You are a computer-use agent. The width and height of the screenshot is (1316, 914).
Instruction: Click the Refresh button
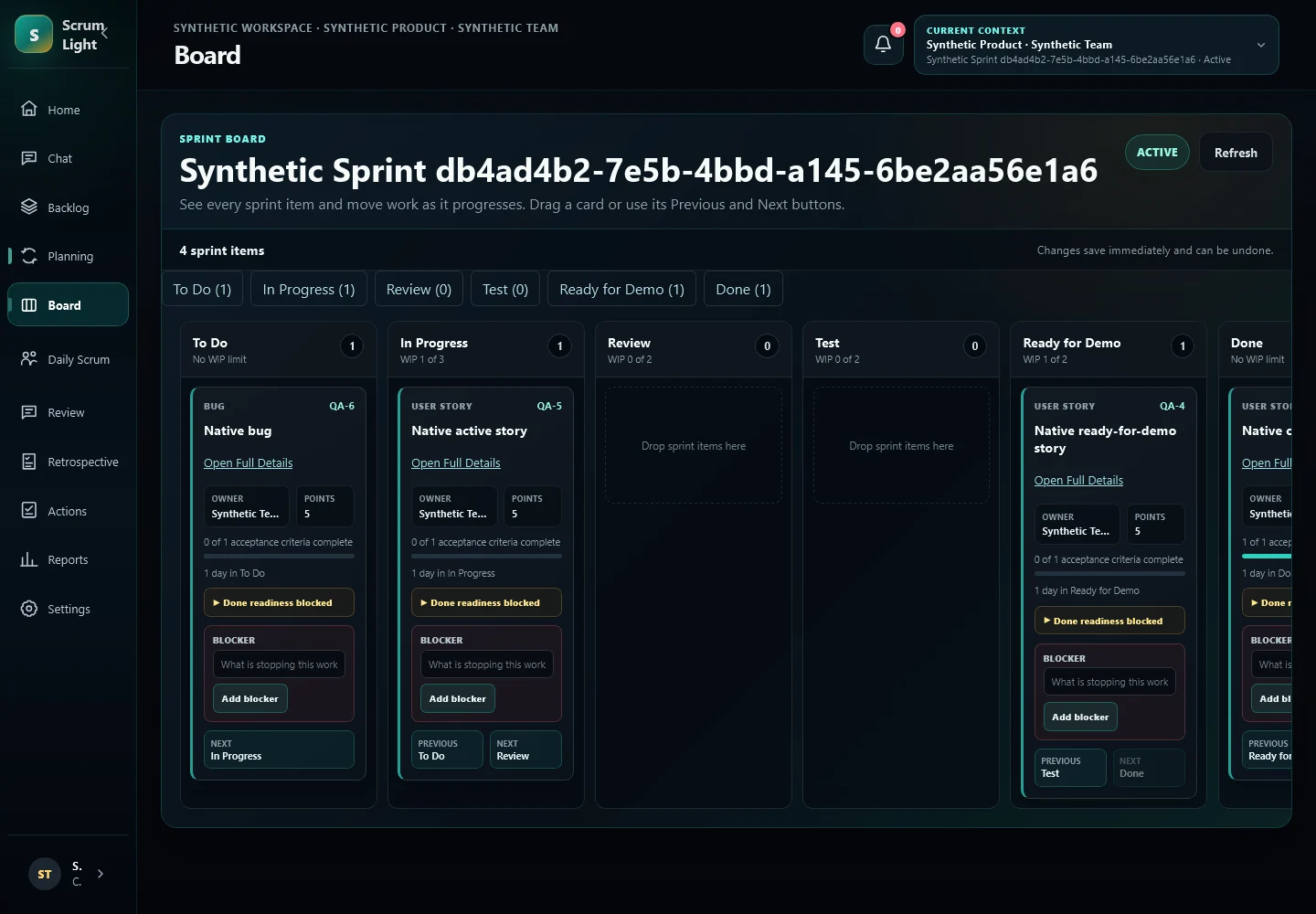(1236, 153)
